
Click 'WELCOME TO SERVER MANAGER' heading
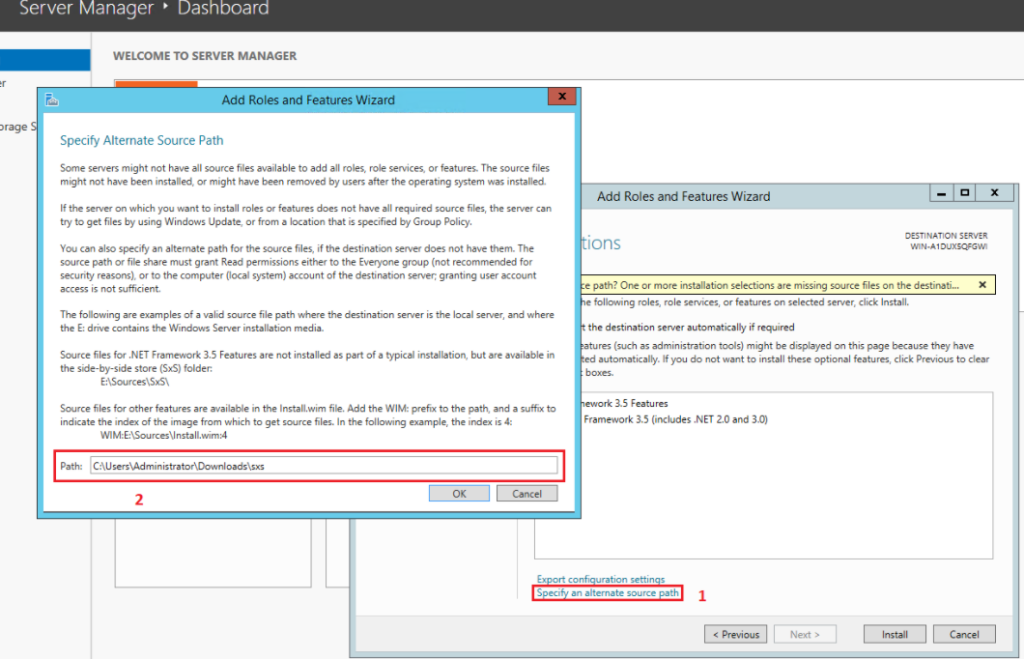(x=205, y=56)
